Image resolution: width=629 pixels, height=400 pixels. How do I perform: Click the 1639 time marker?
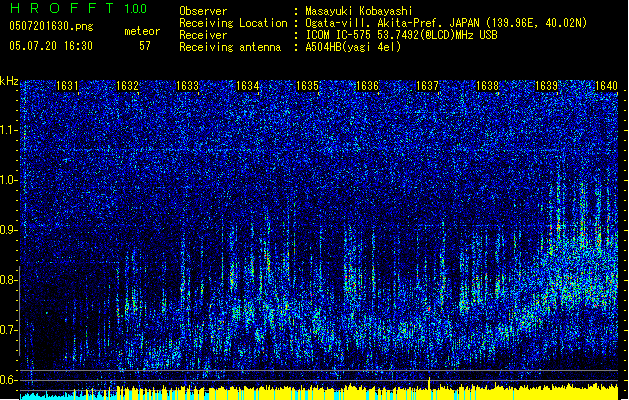547,86
